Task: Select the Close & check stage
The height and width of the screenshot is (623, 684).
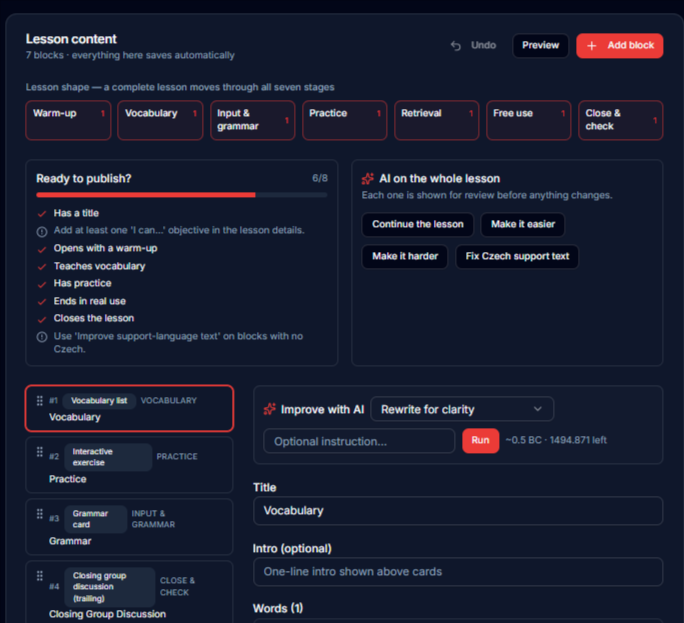Action: click(621, 120)
